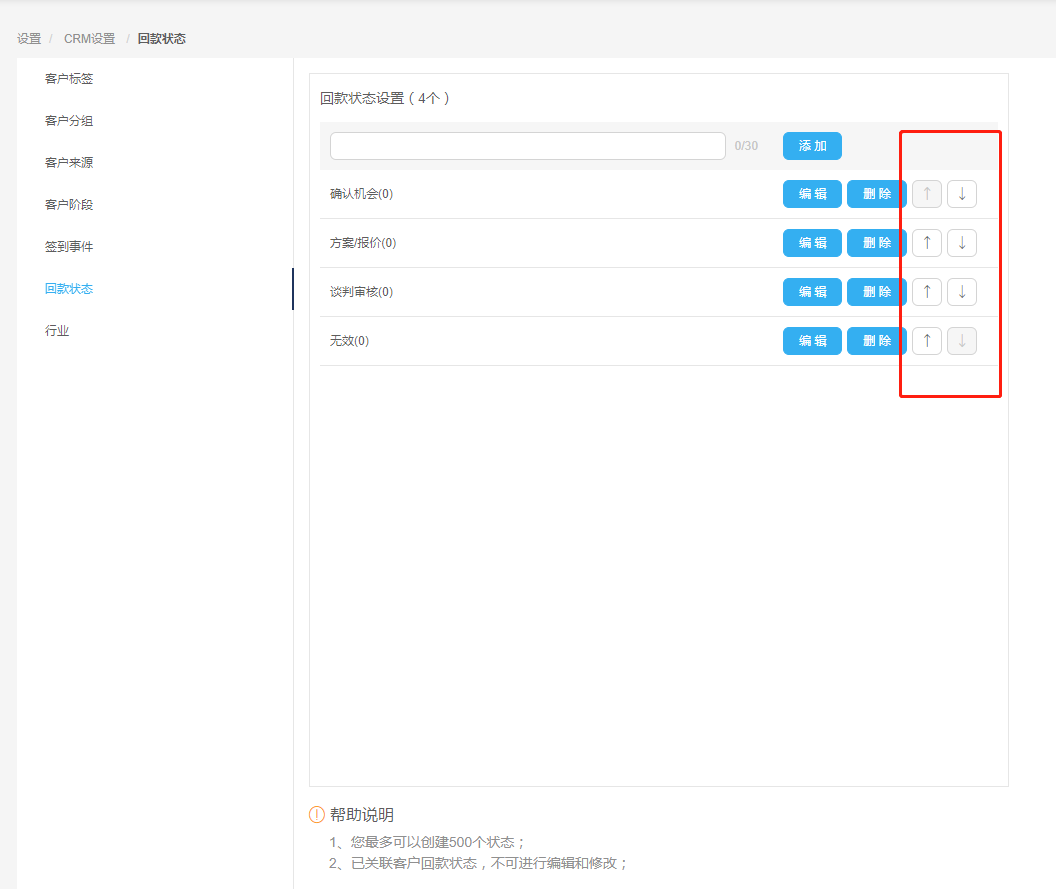This screenshot has width=1056, height=889.
Task: Open 行业 settings page
Action: click(57, 331)
